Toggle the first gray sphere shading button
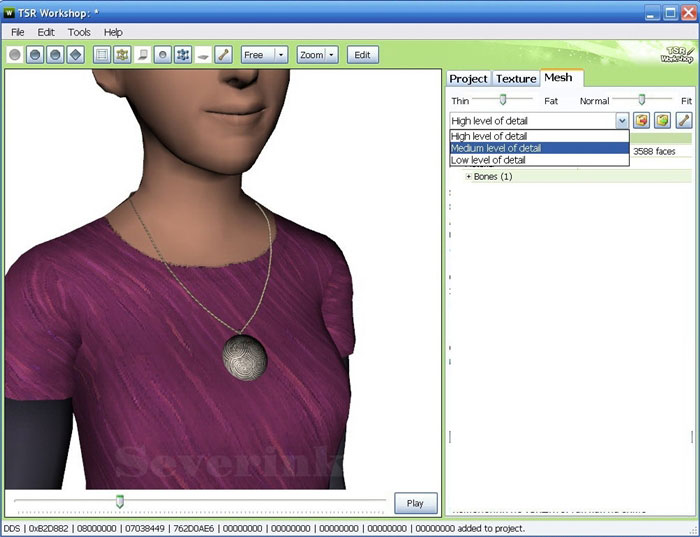The height and width of the screenshot is (537, 700). (16, 55)
